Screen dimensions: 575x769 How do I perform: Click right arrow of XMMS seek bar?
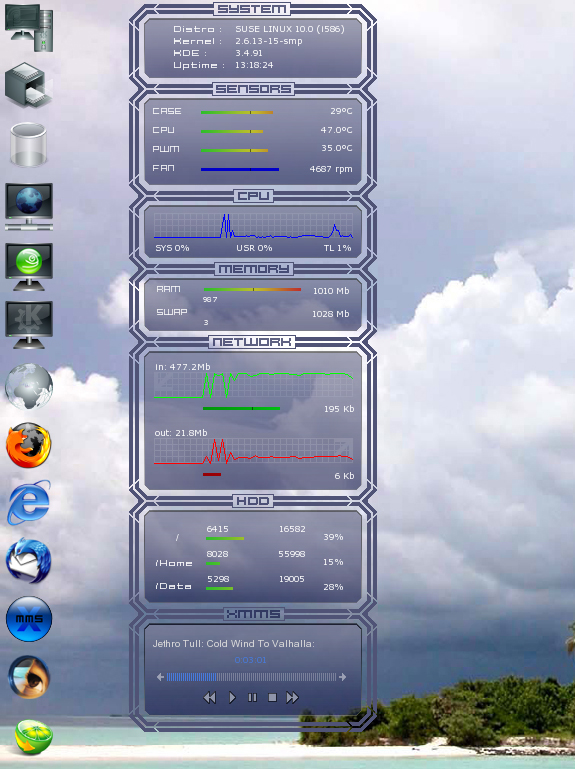(x=342, y=677)
